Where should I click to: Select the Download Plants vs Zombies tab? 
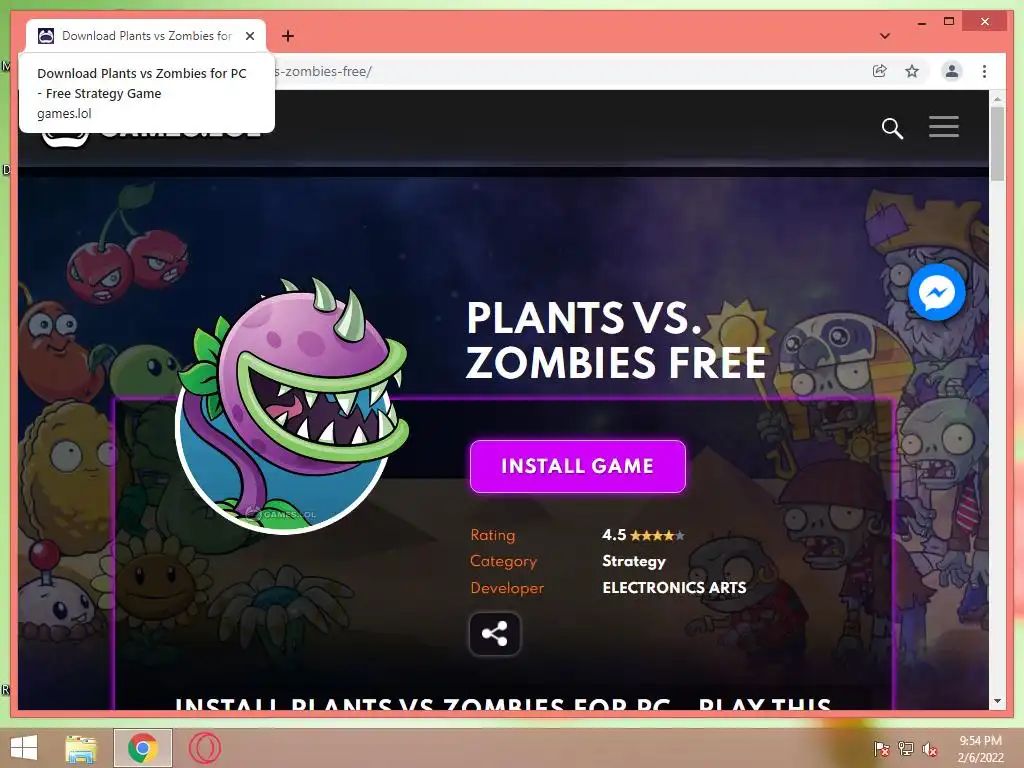click(146, 36)
